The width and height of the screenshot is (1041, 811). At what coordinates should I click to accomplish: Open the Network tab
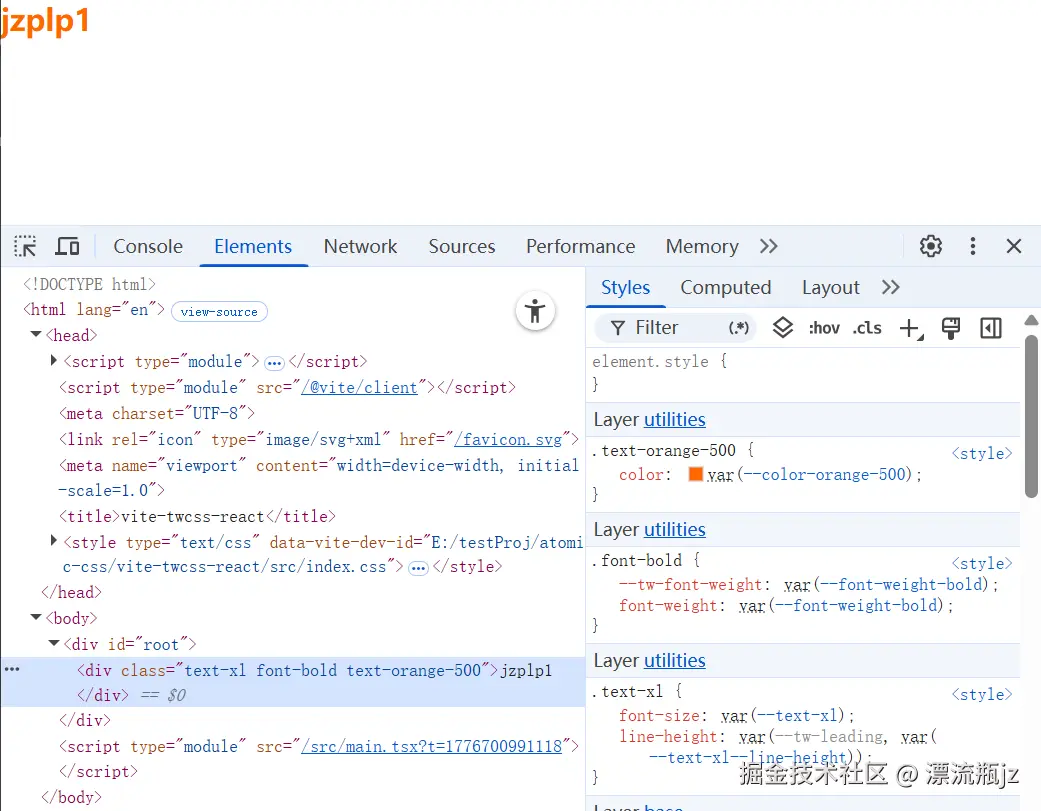pyautogui.click(x=360, y=246)
